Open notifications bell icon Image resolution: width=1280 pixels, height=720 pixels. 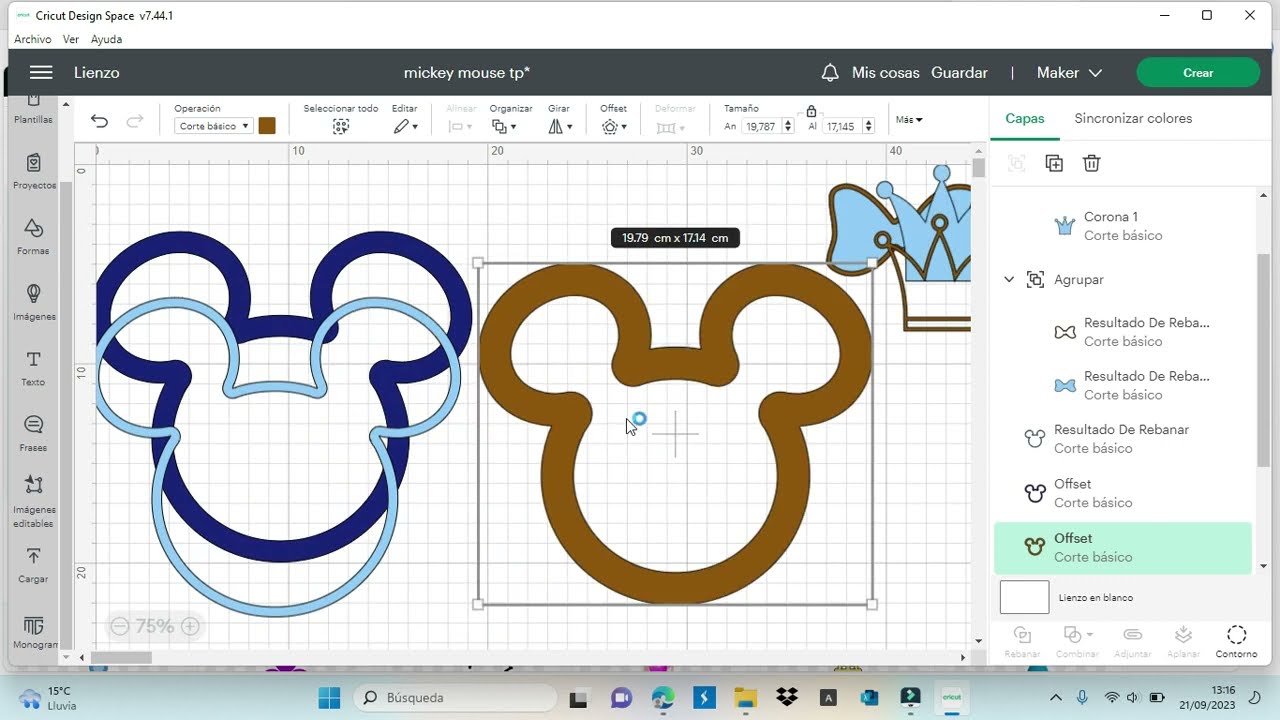(x=830, y=73)
